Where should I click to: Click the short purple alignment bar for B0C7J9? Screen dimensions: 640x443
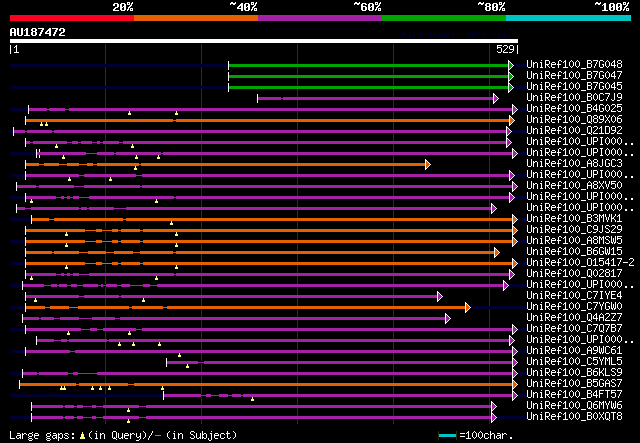376,98
